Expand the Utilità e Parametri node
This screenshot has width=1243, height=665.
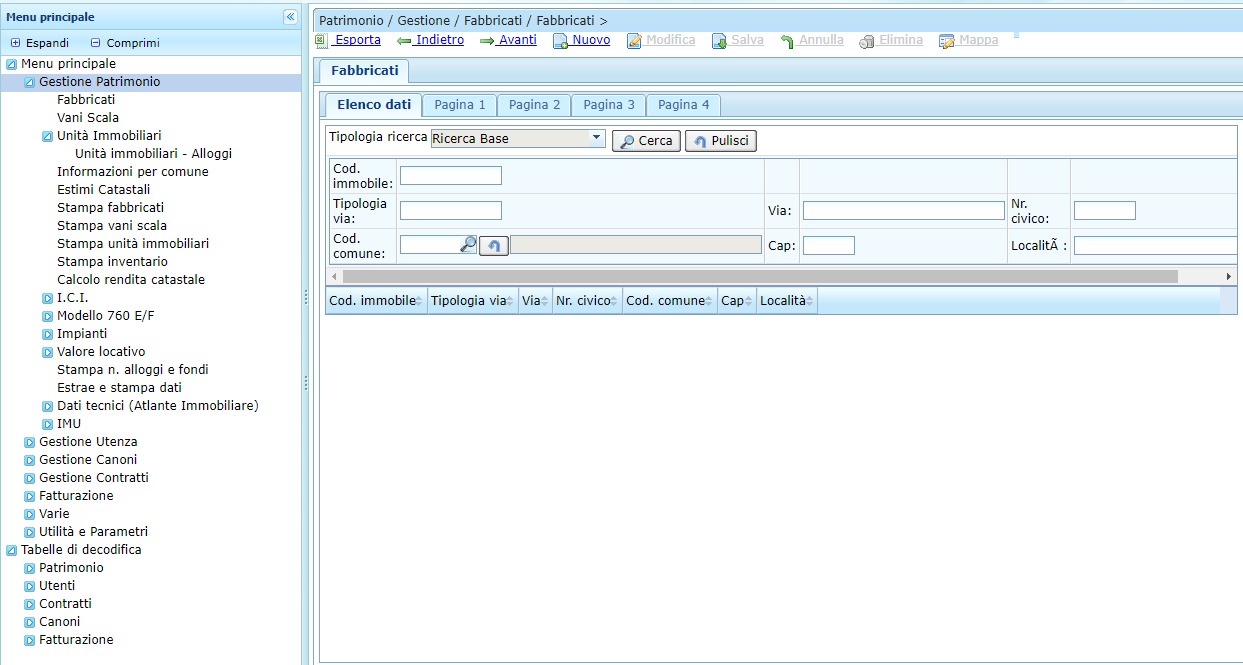29,532
